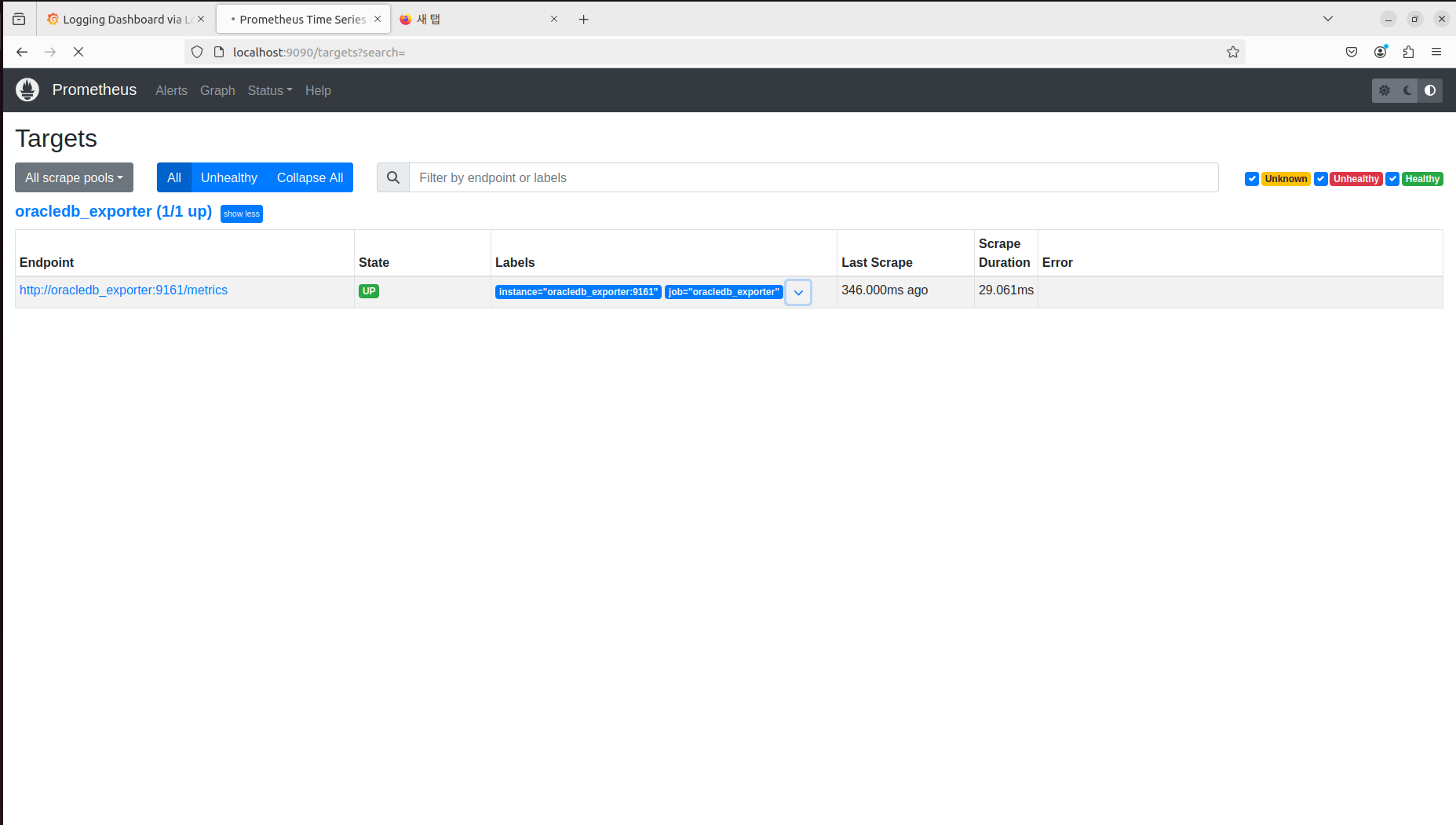Close the Prometheus Time Series tab

pos(378,19)
